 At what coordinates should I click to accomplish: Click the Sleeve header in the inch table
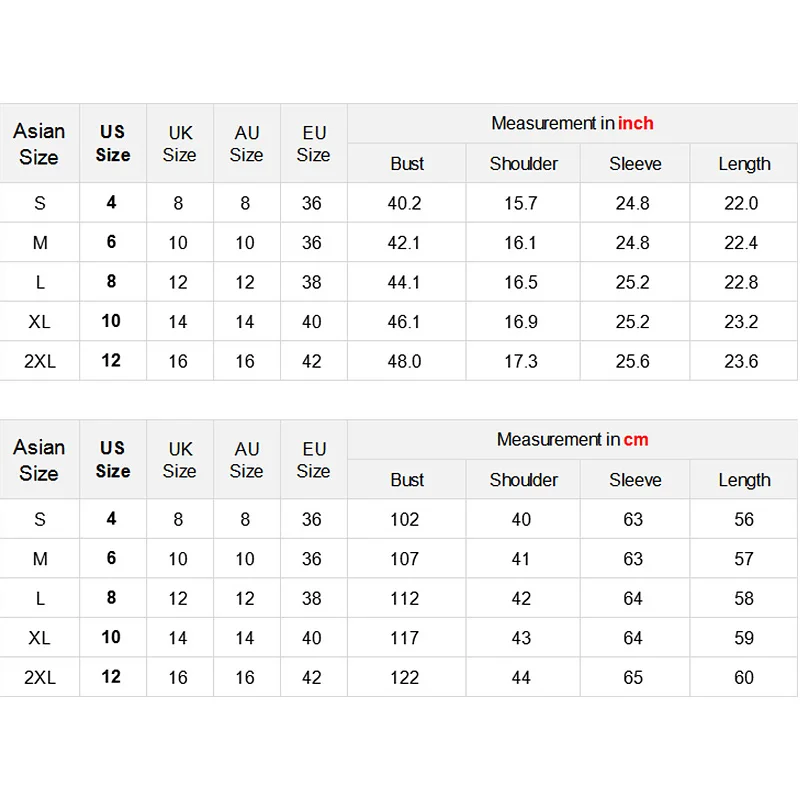[x=635, y=164]
